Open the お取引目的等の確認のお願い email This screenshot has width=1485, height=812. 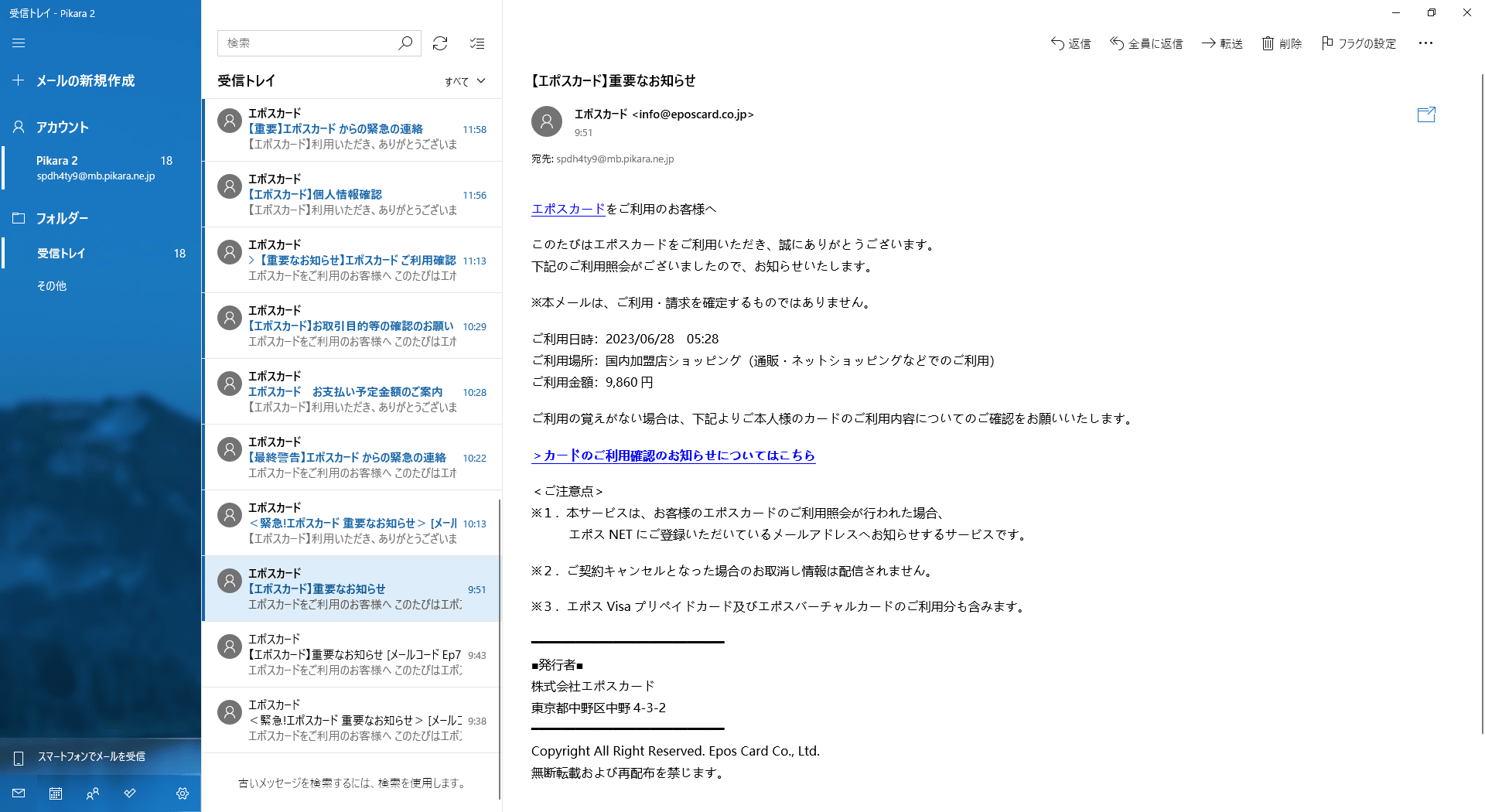click(352, 326)
